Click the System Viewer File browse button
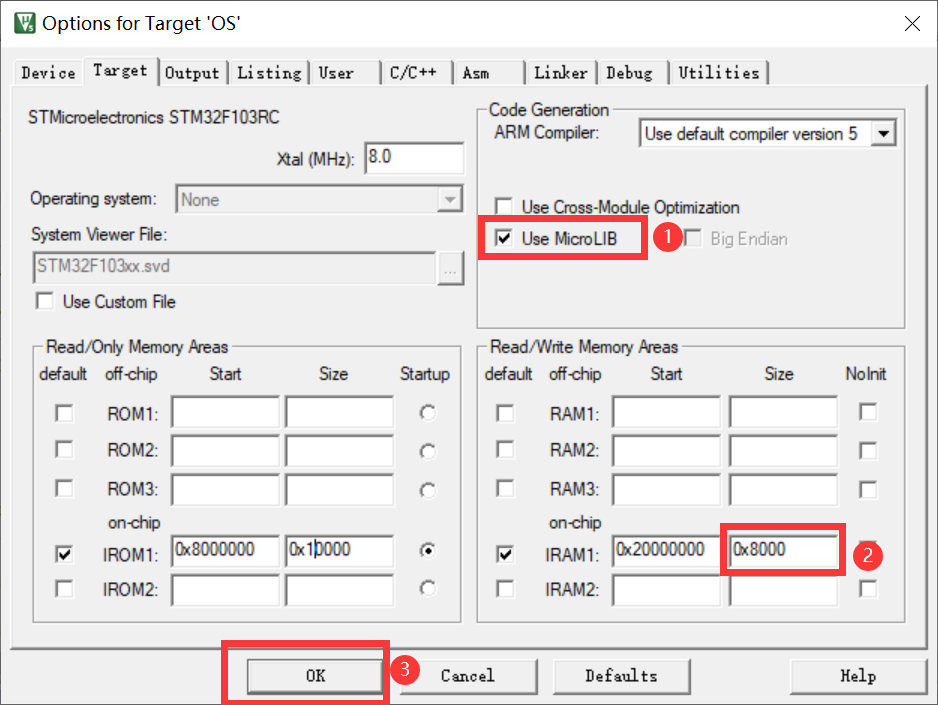 (450, 268)
